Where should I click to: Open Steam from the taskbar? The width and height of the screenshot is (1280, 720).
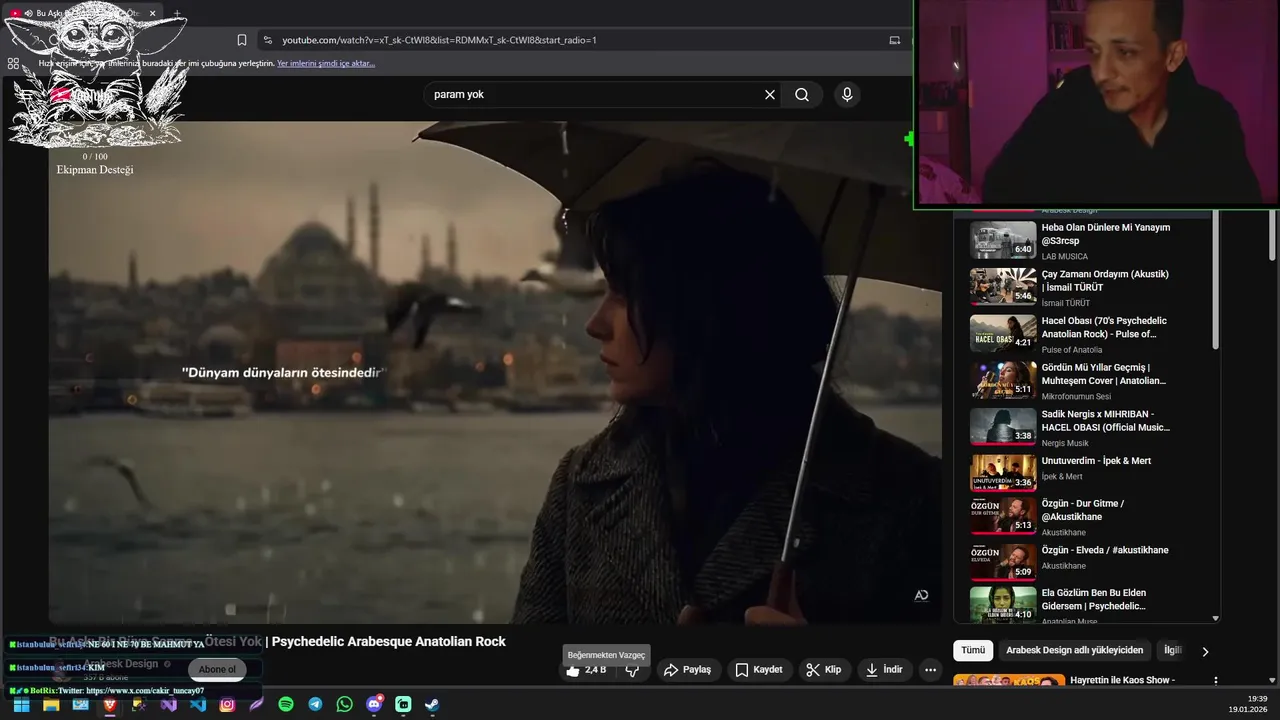[x=432, y=705]
